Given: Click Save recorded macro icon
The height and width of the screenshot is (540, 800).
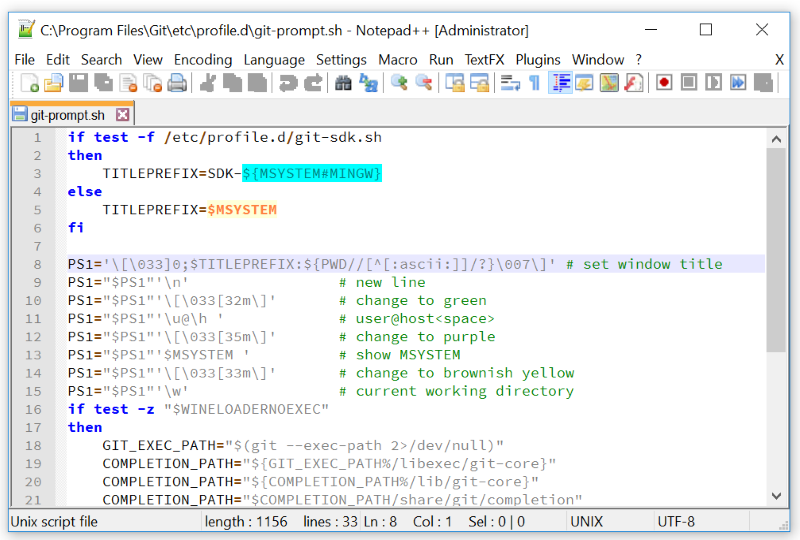Looking at the screenshot, I should tap(763, 83).
